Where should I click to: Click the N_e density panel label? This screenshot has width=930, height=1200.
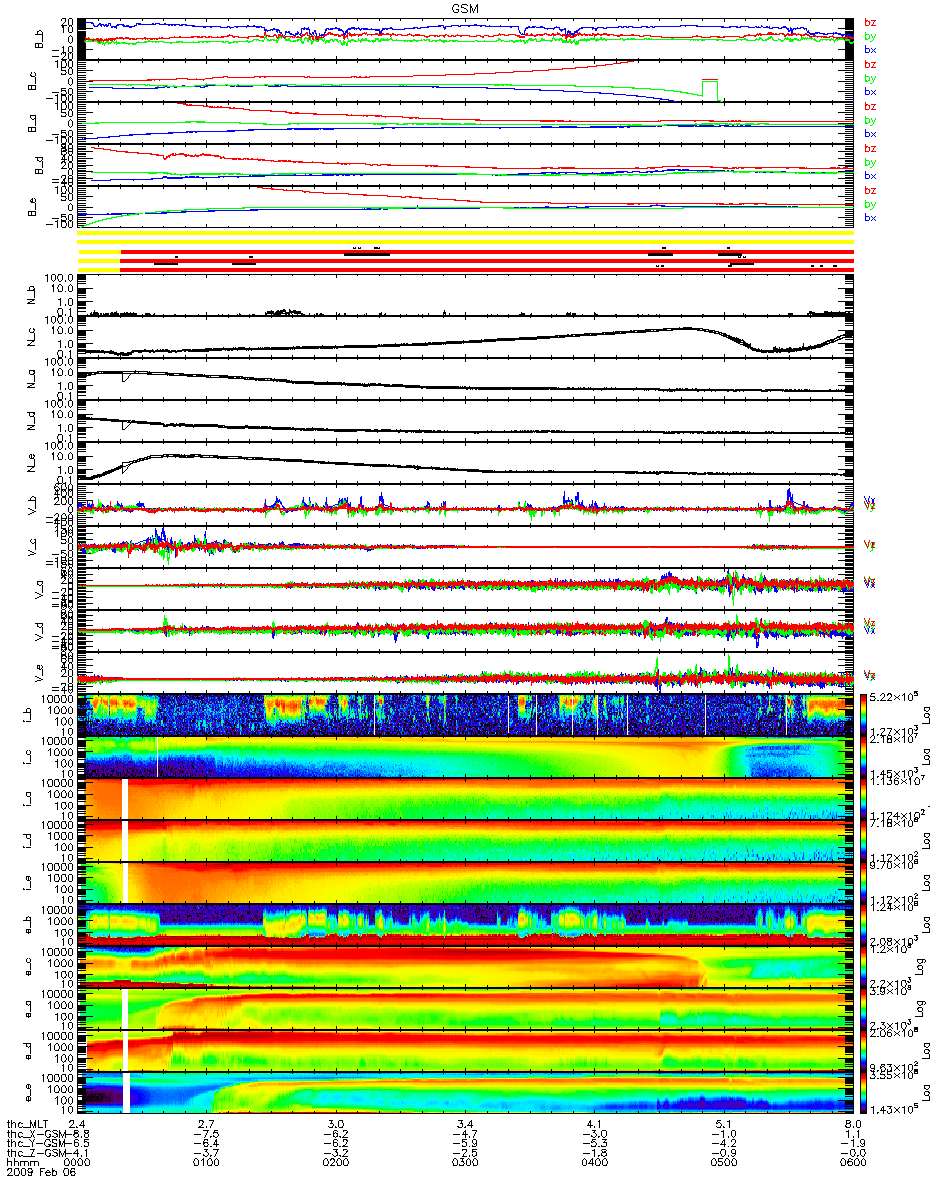coord(32,464)
